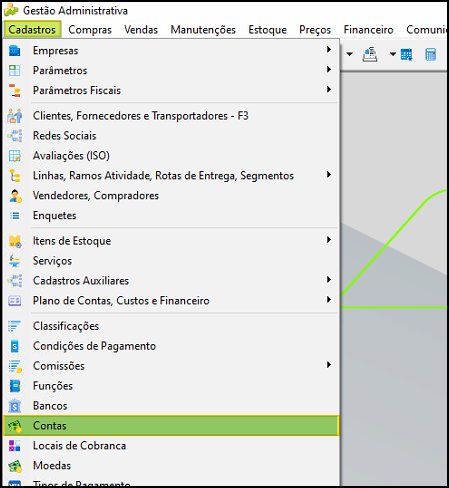449x488 pixels.
Task: Click the Serviços icon
Action: pos(15,261)
